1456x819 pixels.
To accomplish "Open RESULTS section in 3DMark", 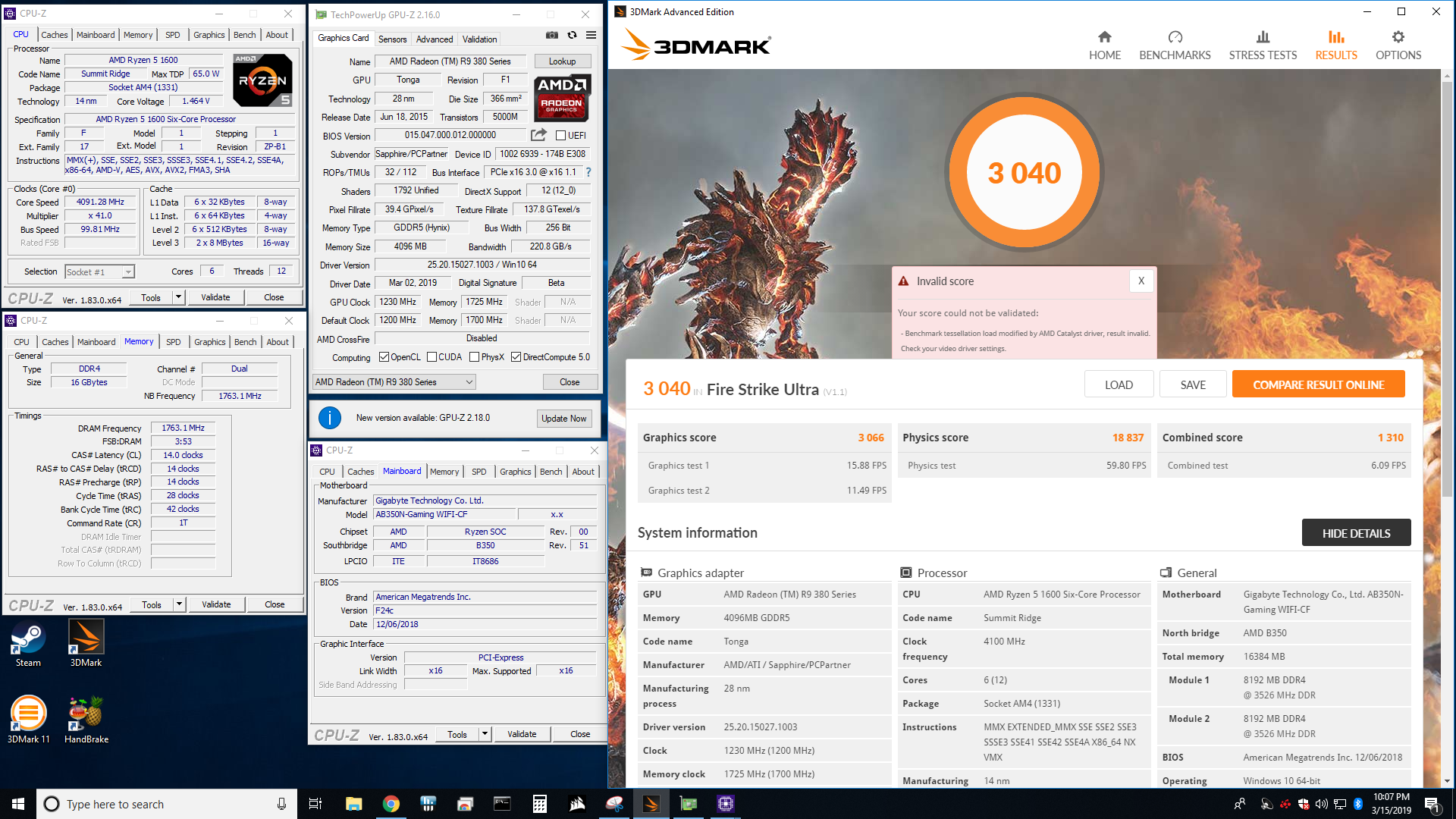I will (x=1336, y=45).
